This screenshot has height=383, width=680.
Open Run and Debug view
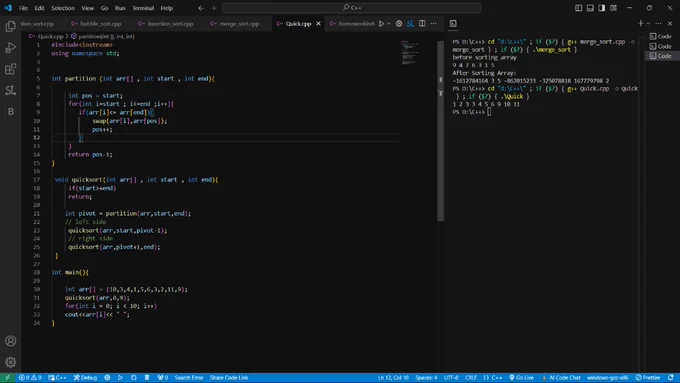(x=10, y=48)
